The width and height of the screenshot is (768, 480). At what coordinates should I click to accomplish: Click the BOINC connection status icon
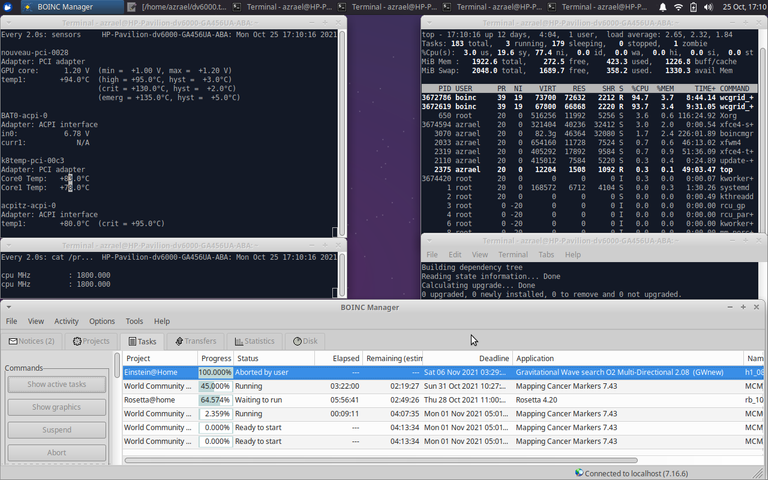click(x=579, y=473)
